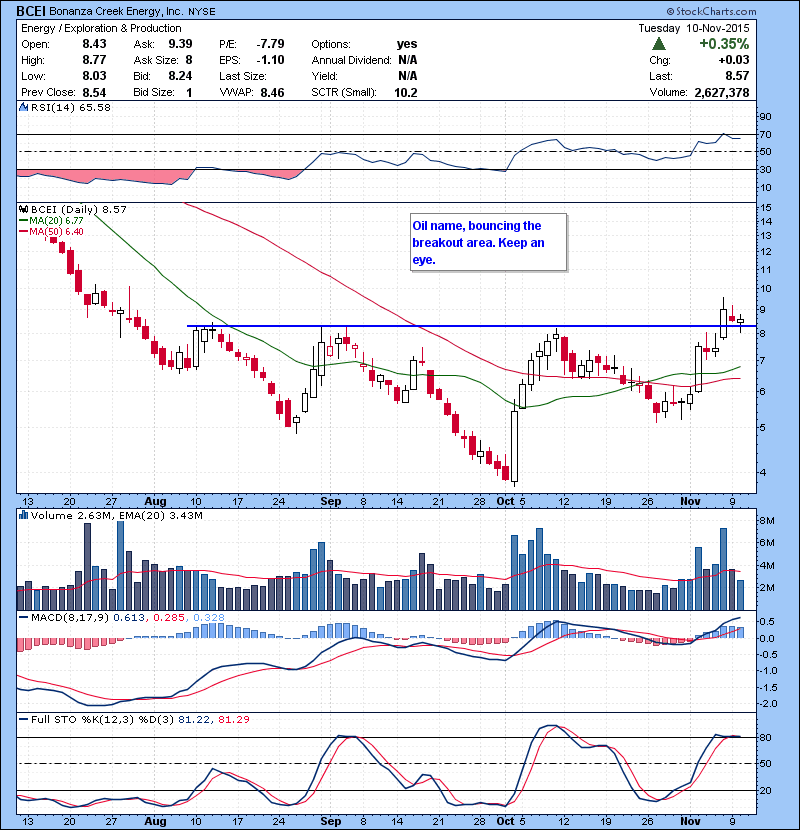Click the Volume value 2,627,378
The width and height of the screenshot is (800, 830).
click(x=722, y=92)
